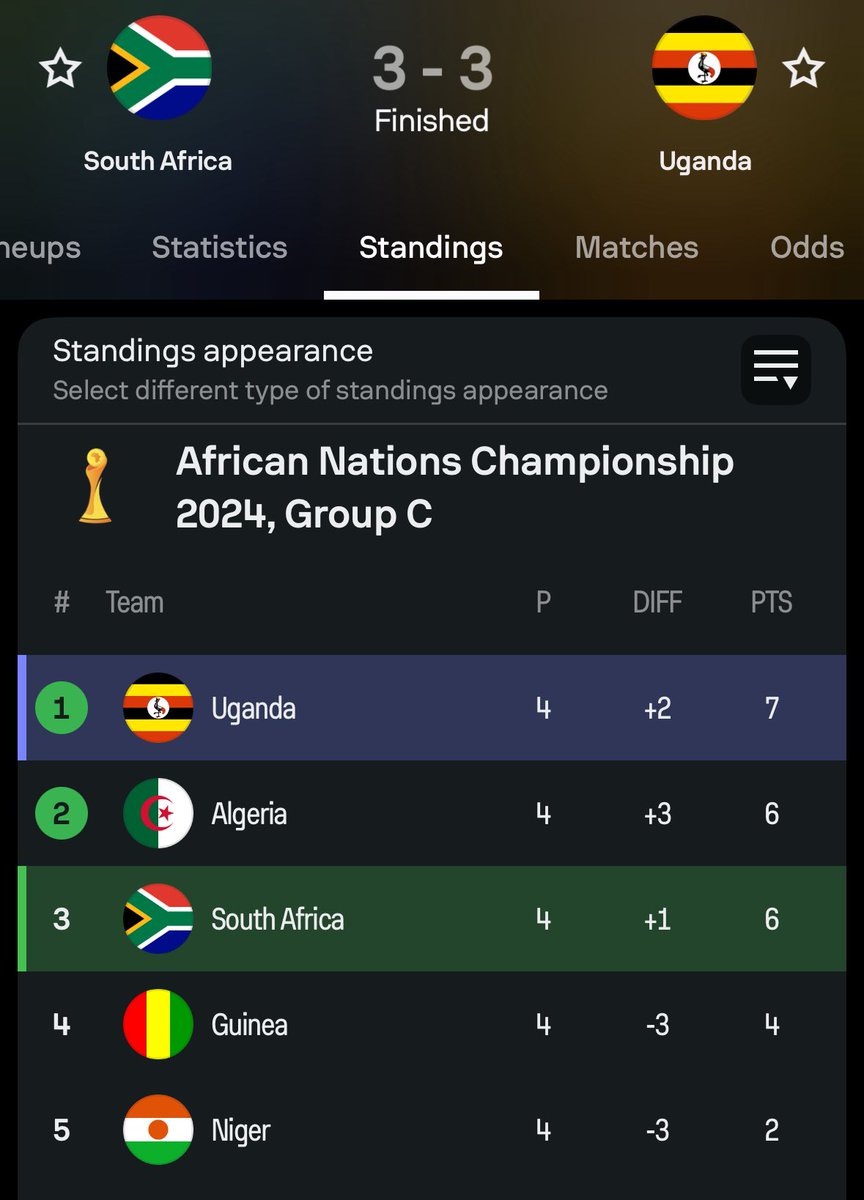Tap South Africa flag in match header
The width and height of the screenshot is (864, 1200).
tap(159, 67)
